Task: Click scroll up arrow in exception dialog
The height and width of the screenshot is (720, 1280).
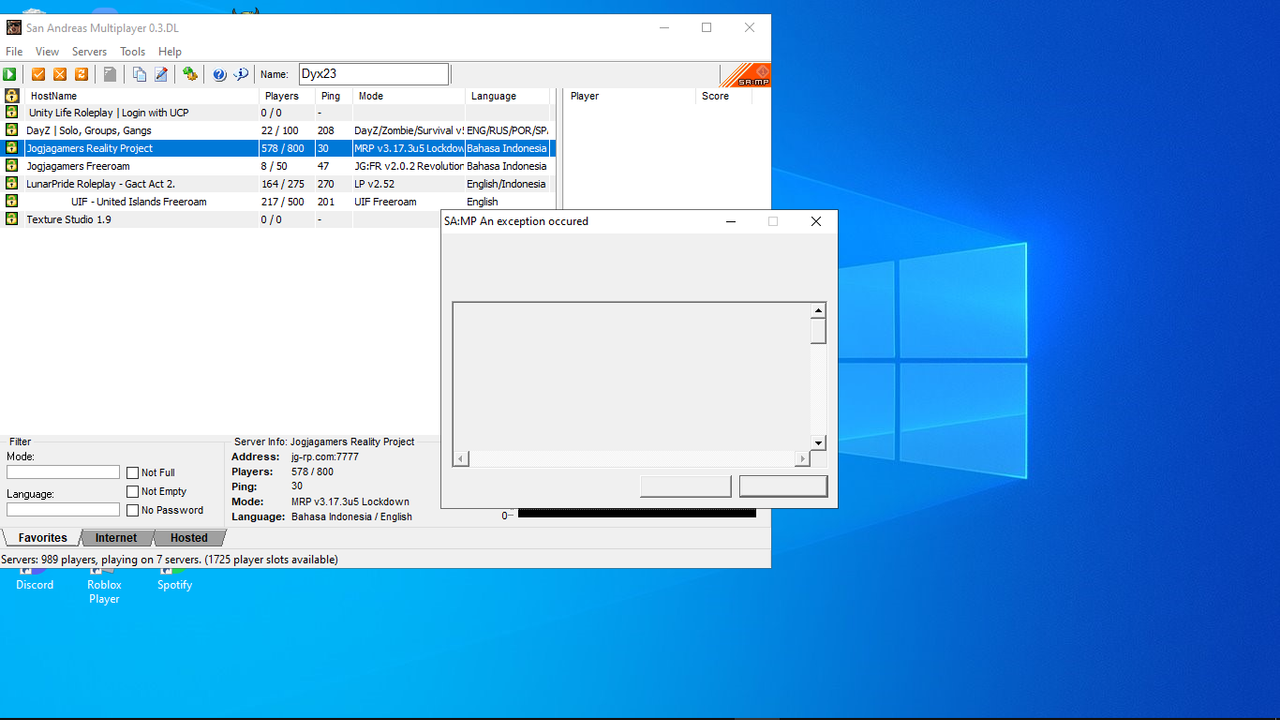Action: tap(818, 311)
